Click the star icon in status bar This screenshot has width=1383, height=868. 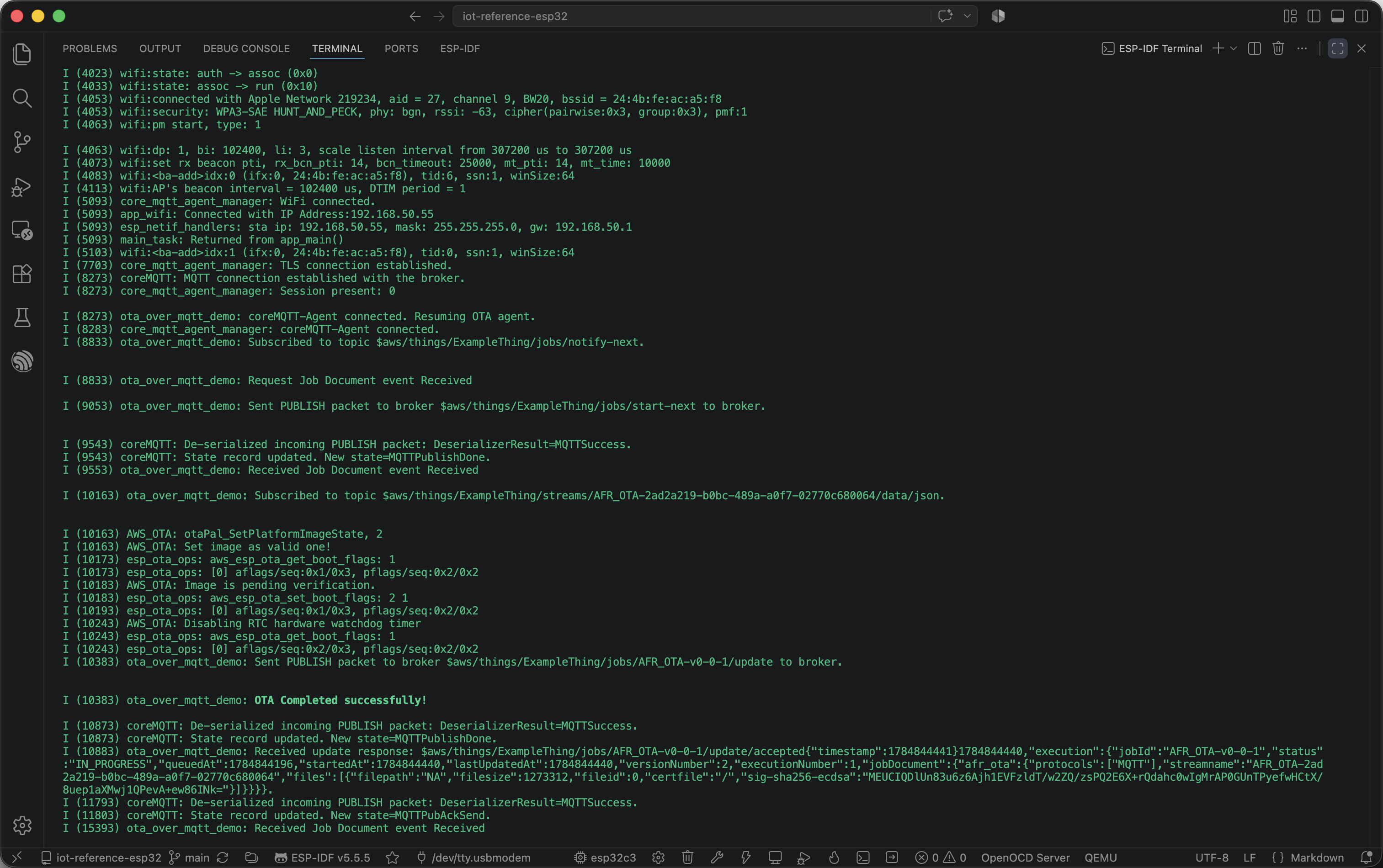click(392, 857)
